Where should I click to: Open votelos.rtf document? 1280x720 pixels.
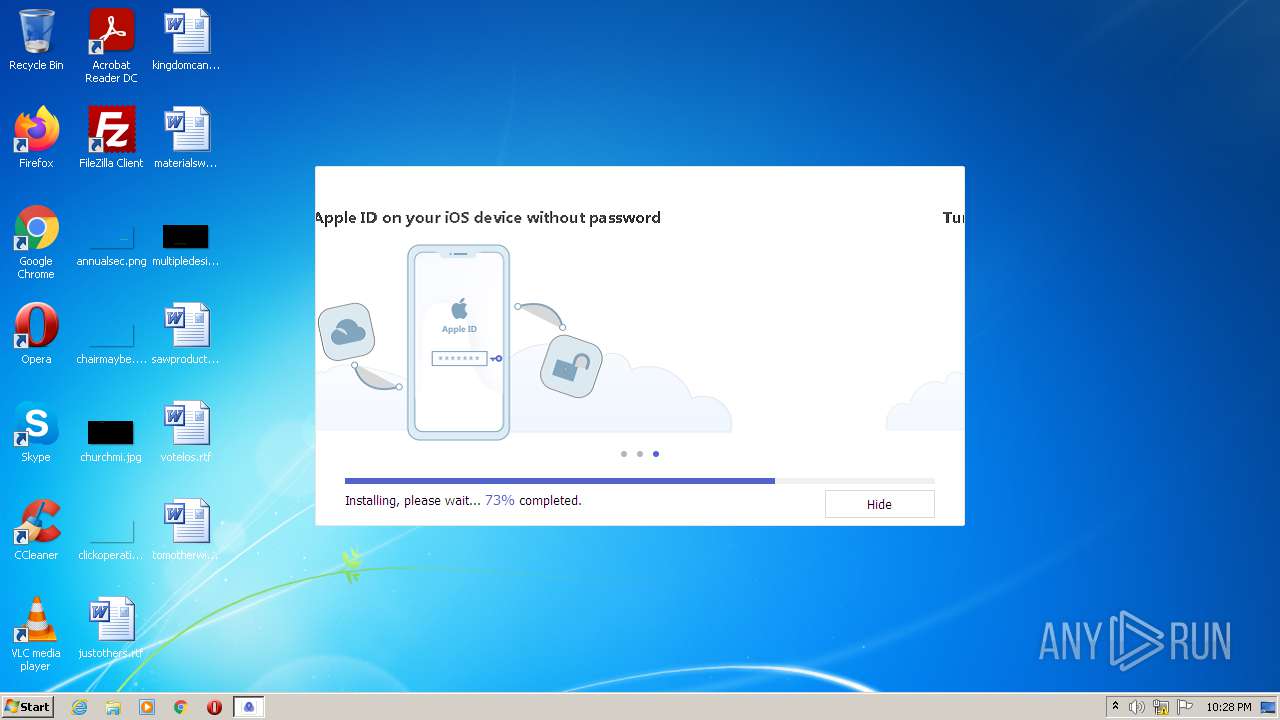(x=186, y=432)
